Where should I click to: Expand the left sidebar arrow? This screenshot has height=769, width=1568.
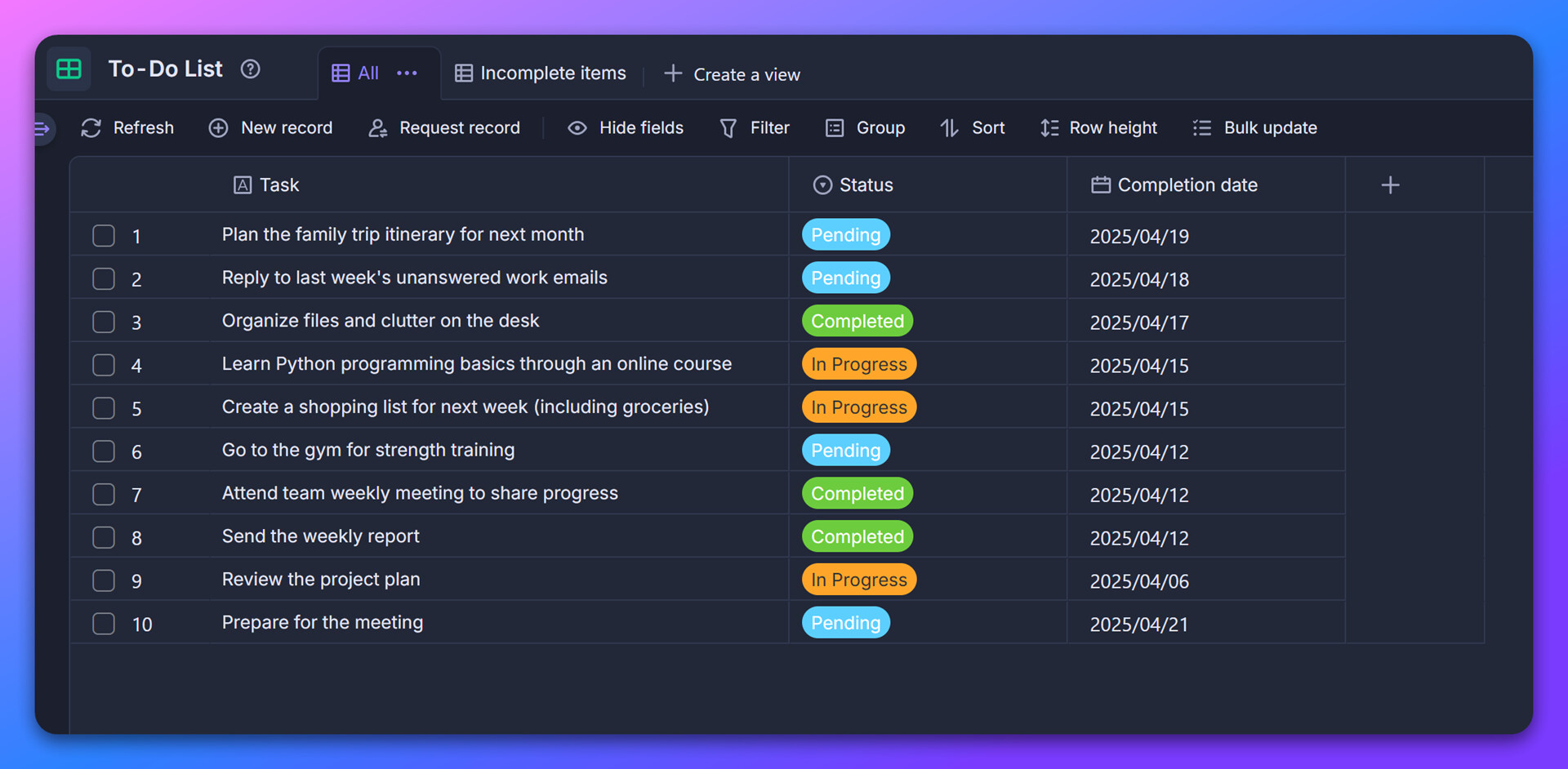point(42,128)
